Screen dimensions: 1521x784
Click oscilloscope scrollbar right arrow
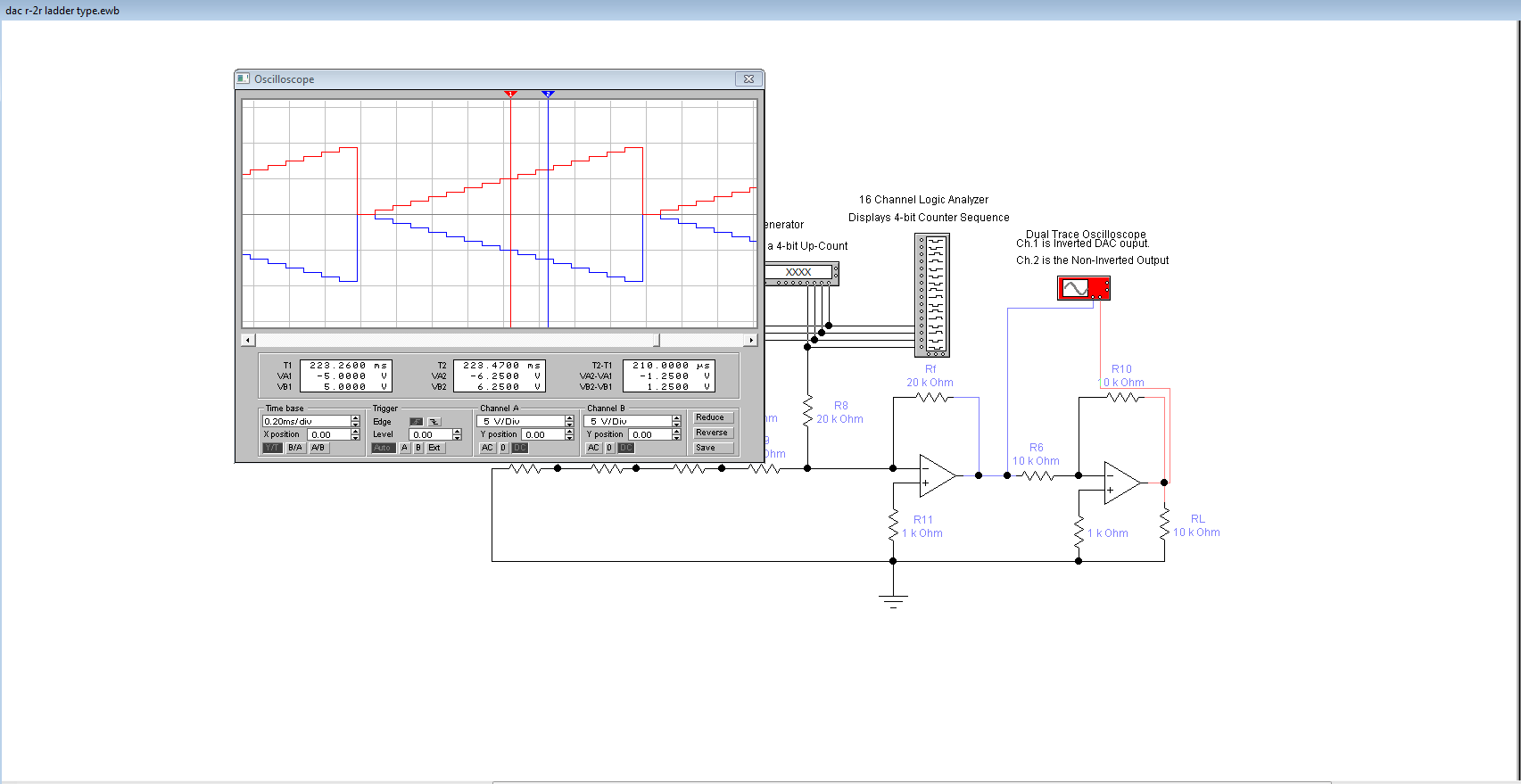pyautogui.click(x=751, y=340)
